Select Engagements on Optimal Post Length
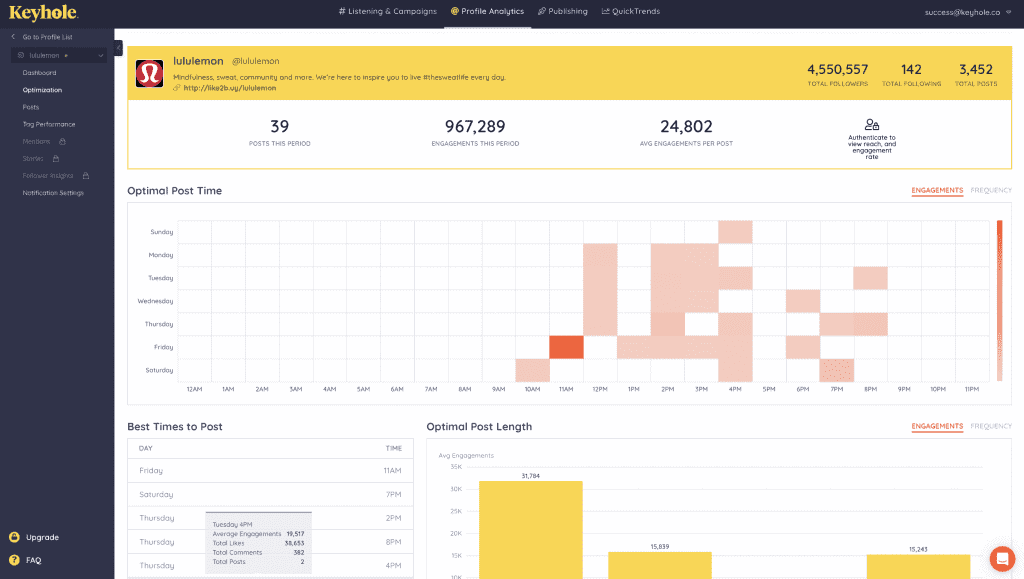The image size is (1024, 579). pos(937,426)
